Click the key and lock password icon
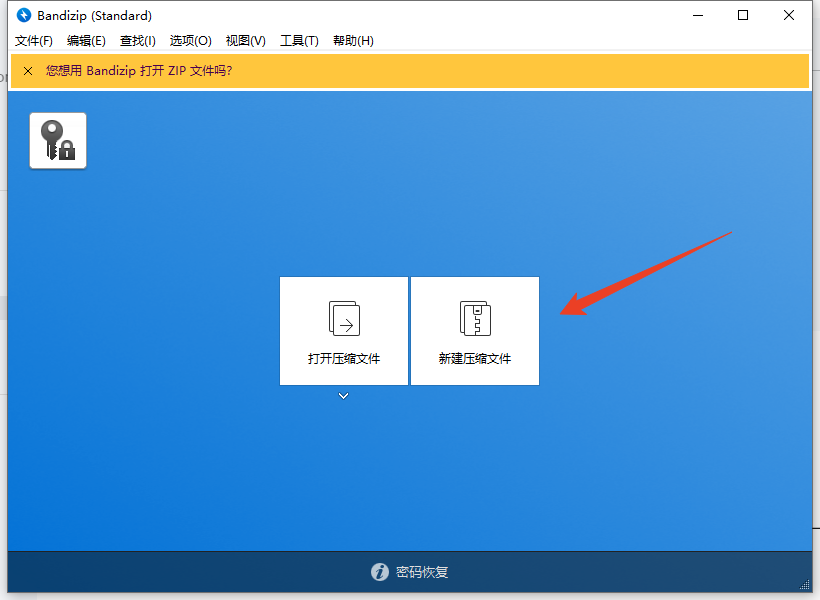Viewport: 820px width, 600px height. click(x=57, y=140)
